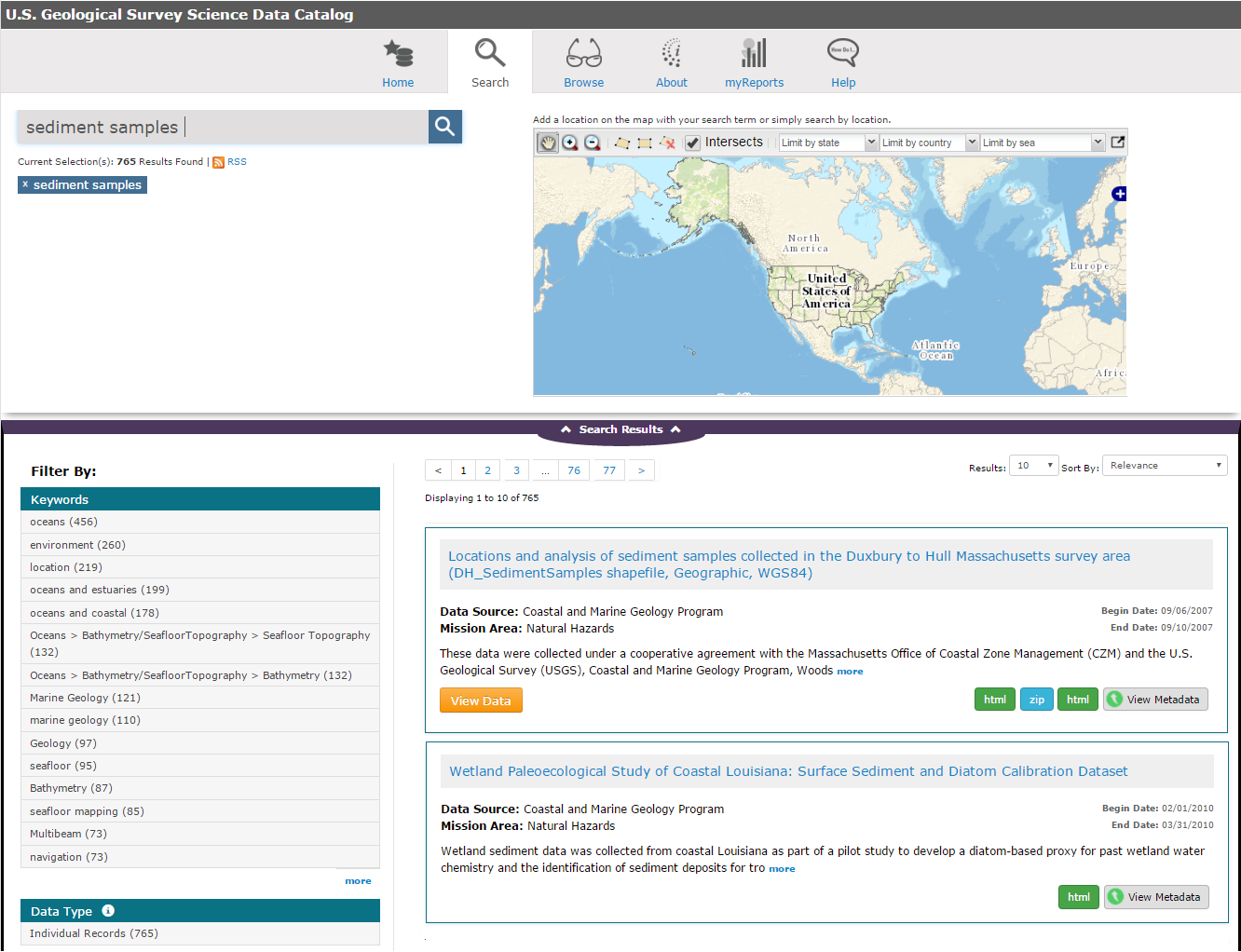Viewport: 1241px width, 952px height.
Task: Open the Sort By Relevance dropdown
Action: [x=1165, y=466]
